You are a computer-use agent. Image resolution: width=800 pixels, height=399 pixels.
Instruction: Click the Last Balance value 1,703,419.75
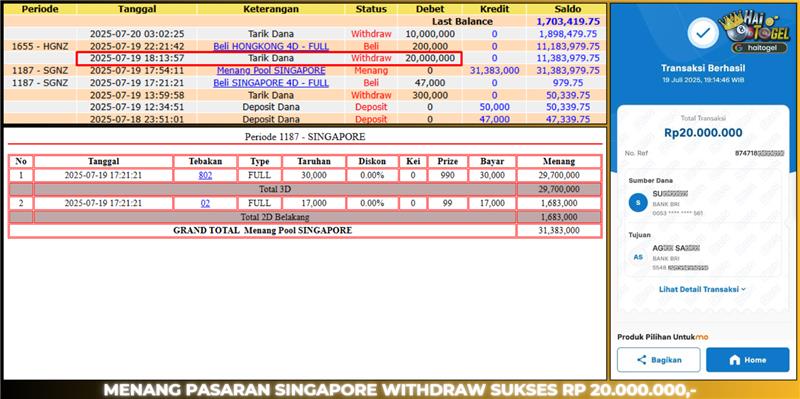pos(567,21)
